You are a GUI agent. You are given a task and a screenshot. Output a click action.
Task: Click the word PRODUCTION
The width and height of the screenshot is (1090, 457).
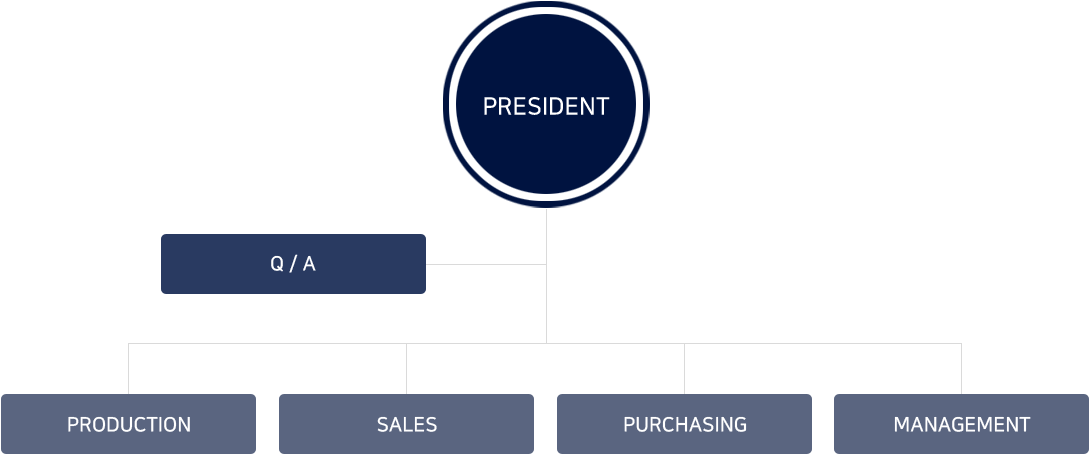129,424
